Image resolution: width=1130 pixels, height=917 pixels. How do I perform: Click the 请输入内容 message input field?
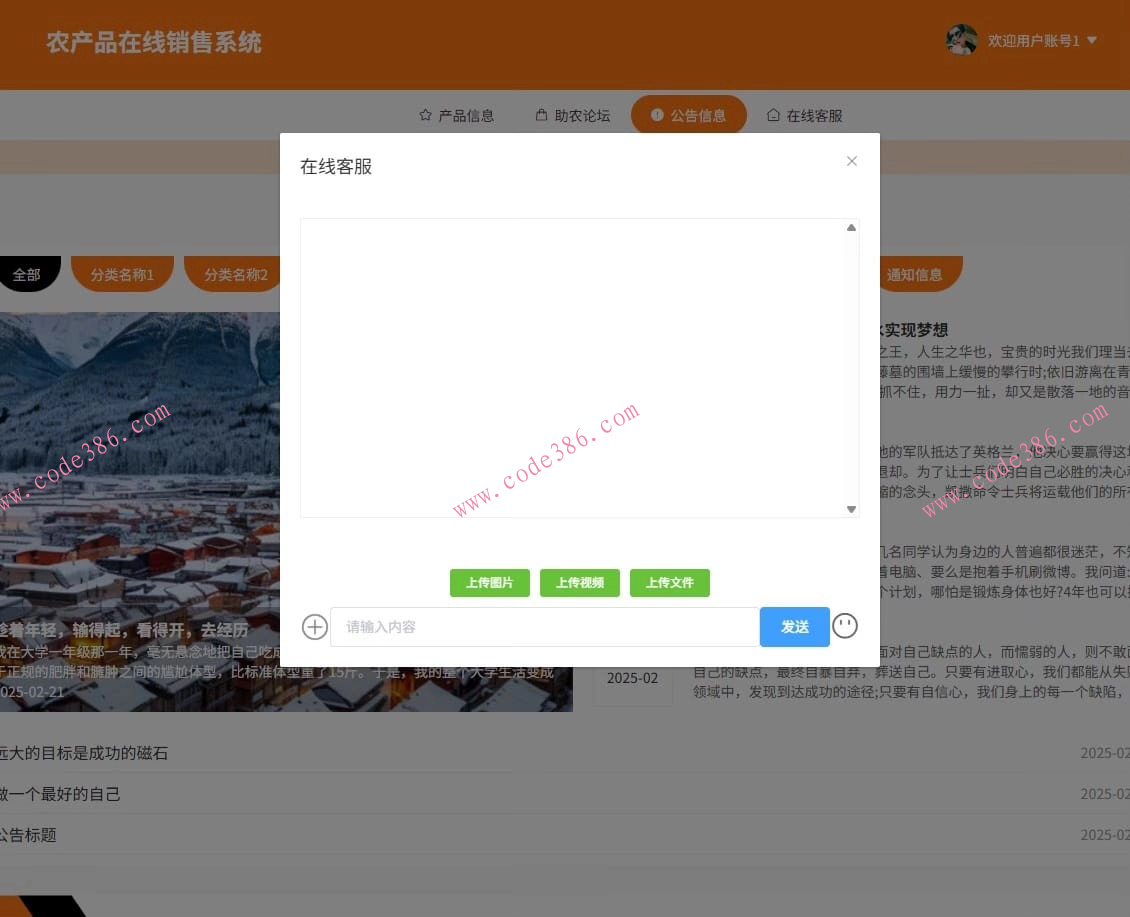coord(544,626)
